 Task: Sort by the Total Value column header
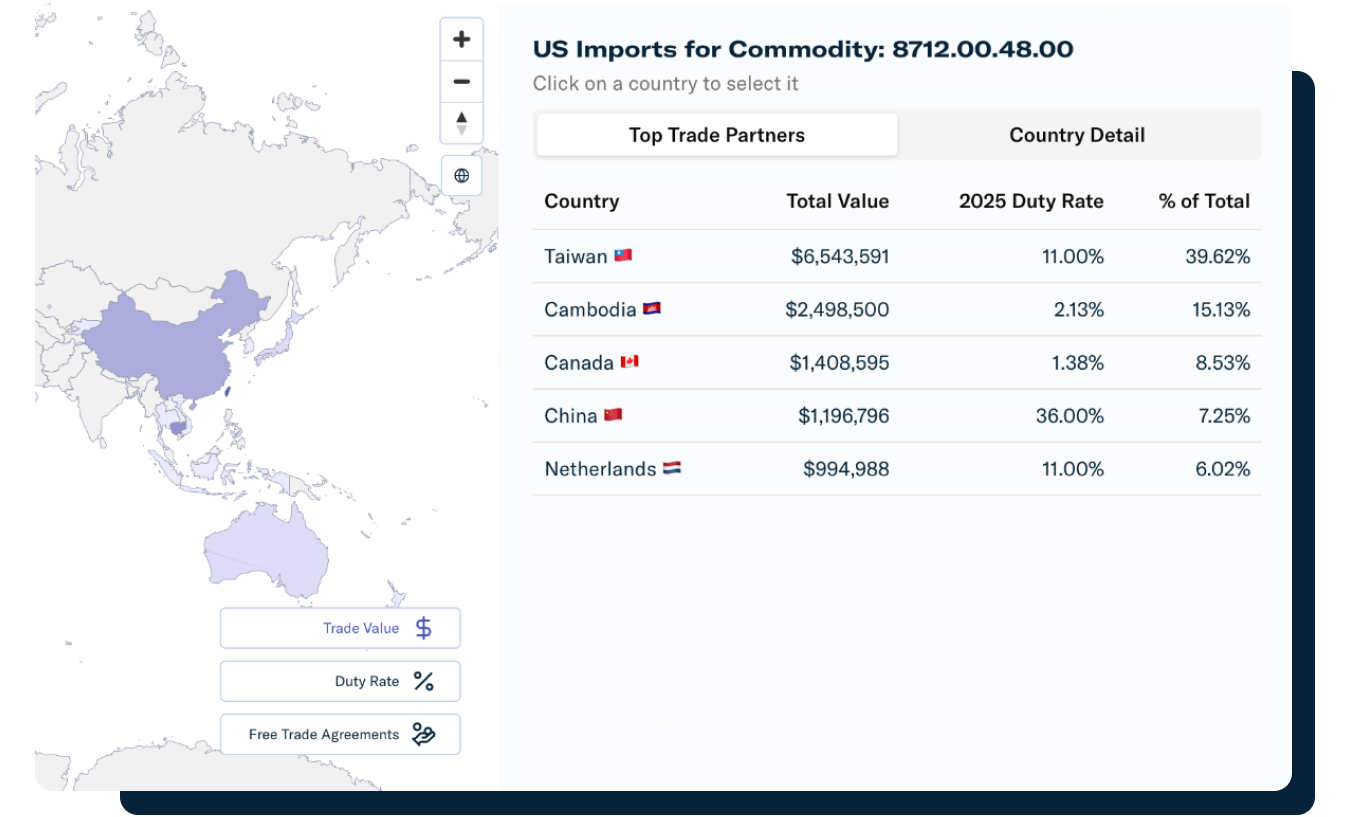(x=838, y=201)
